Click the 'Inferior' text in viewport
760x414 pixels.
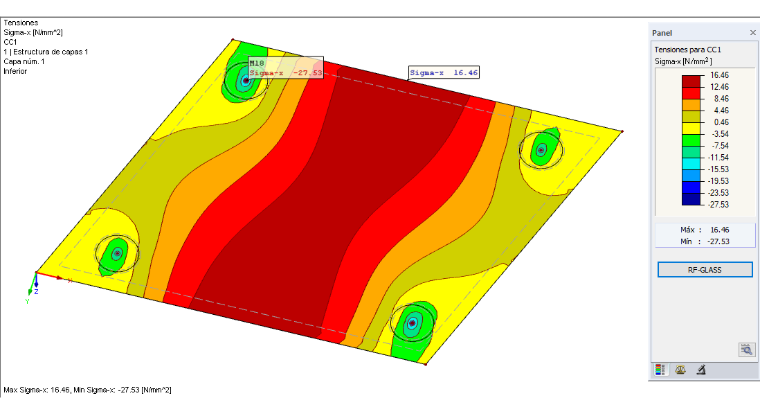[15, 71]
